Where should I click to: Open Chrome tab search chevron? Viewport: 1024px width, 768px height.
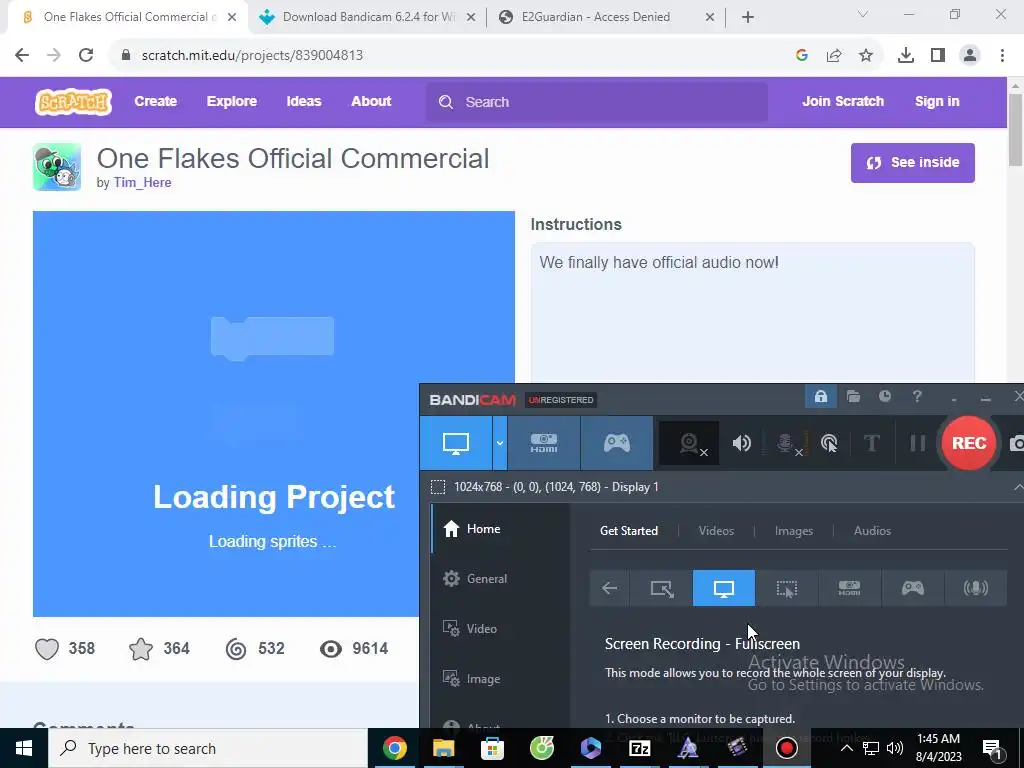[863, 14]
